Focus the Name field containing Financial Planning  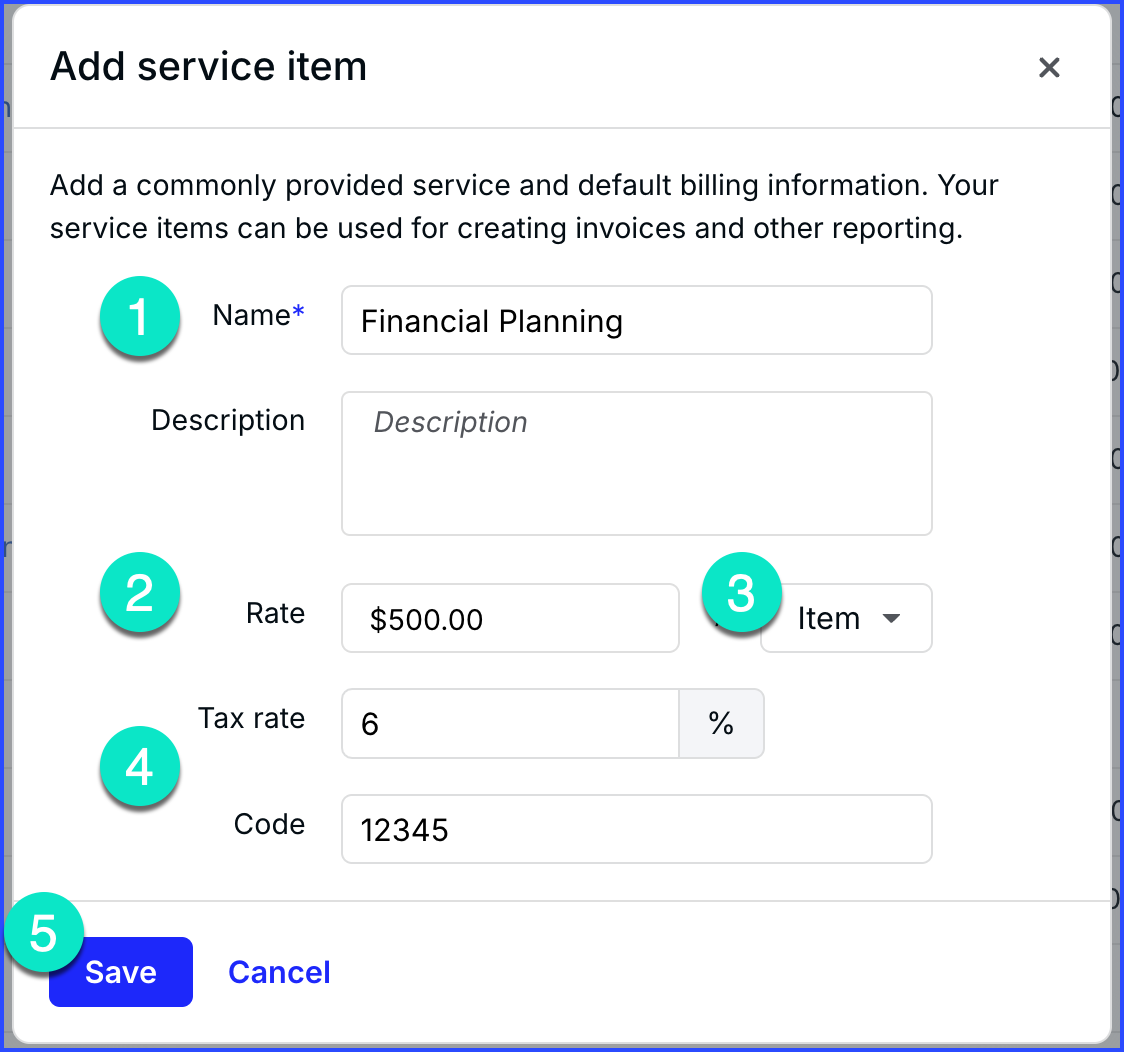pyautogui.click(x=636, y=321)
